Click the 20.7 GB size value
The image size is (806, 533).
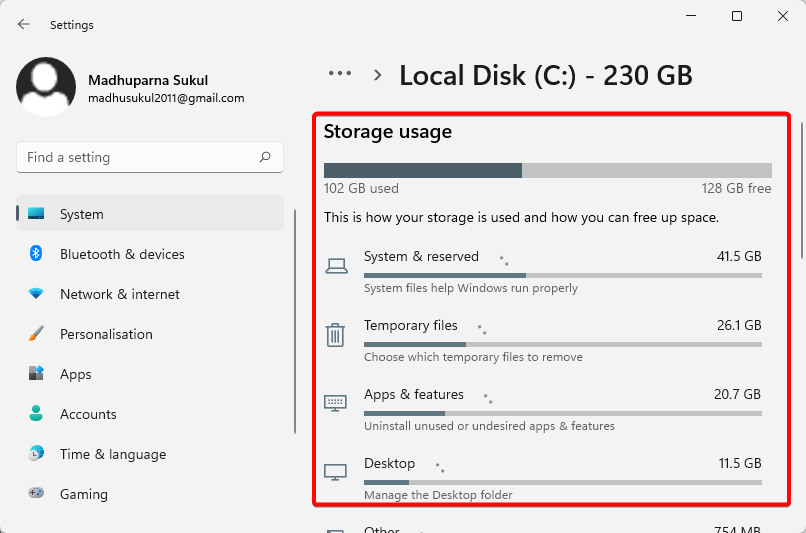click(737, 394)
